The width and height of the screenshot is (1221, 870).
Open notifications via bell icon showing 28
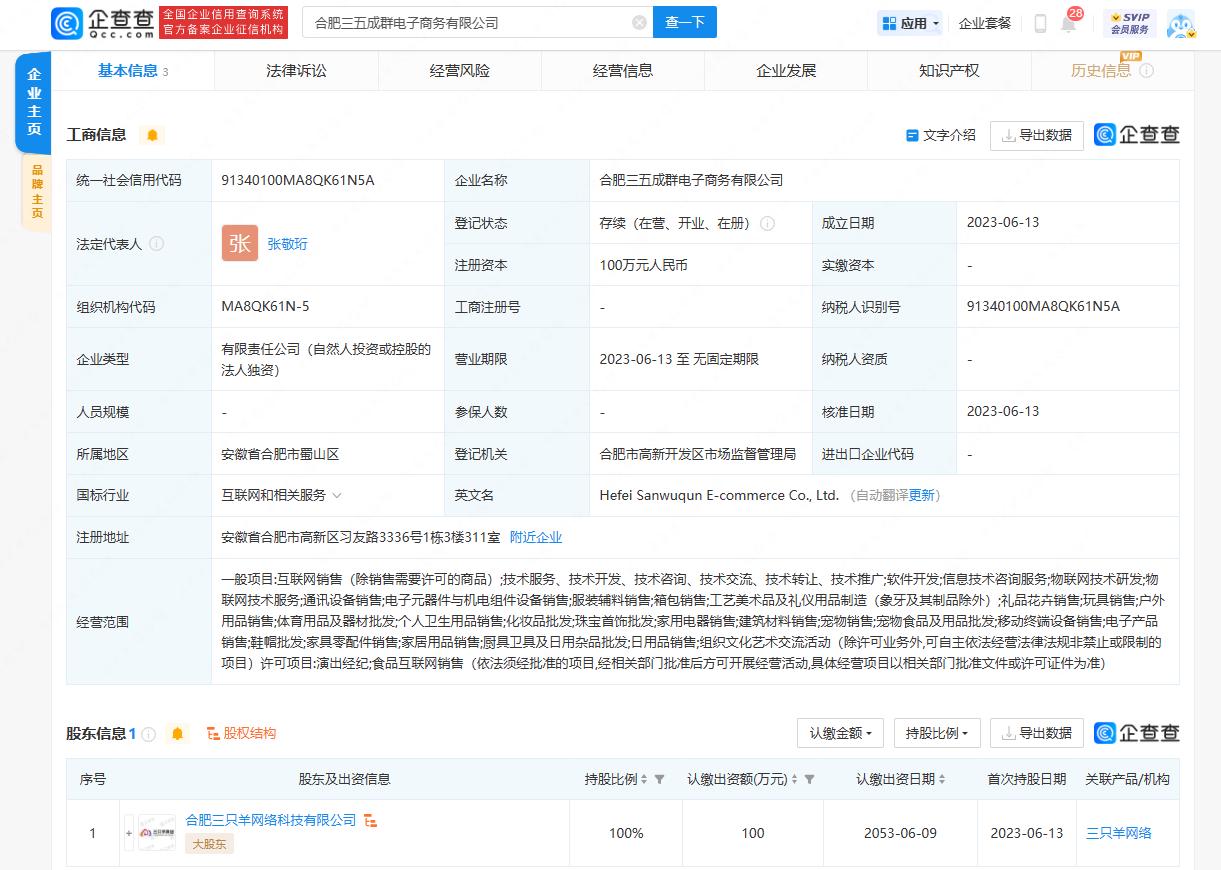pyautogui.click(x=1068, y=24)
